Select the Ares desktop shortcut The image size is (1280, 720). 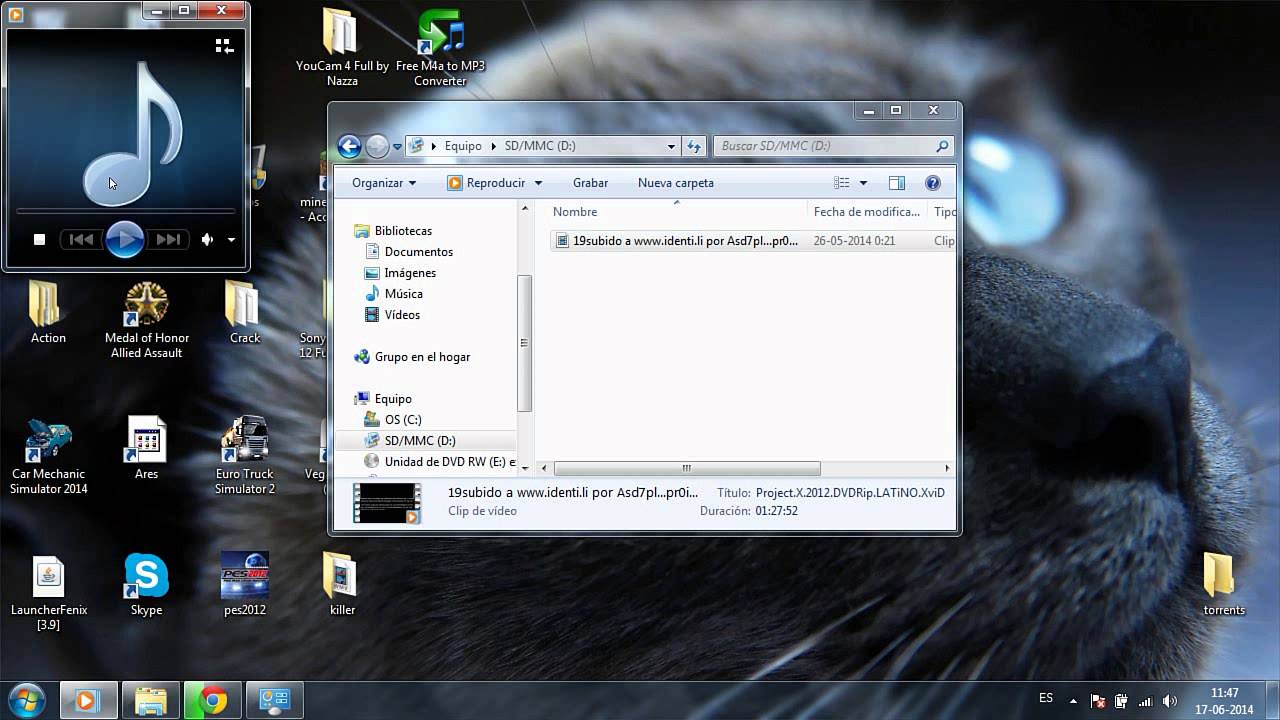(146, 448)
